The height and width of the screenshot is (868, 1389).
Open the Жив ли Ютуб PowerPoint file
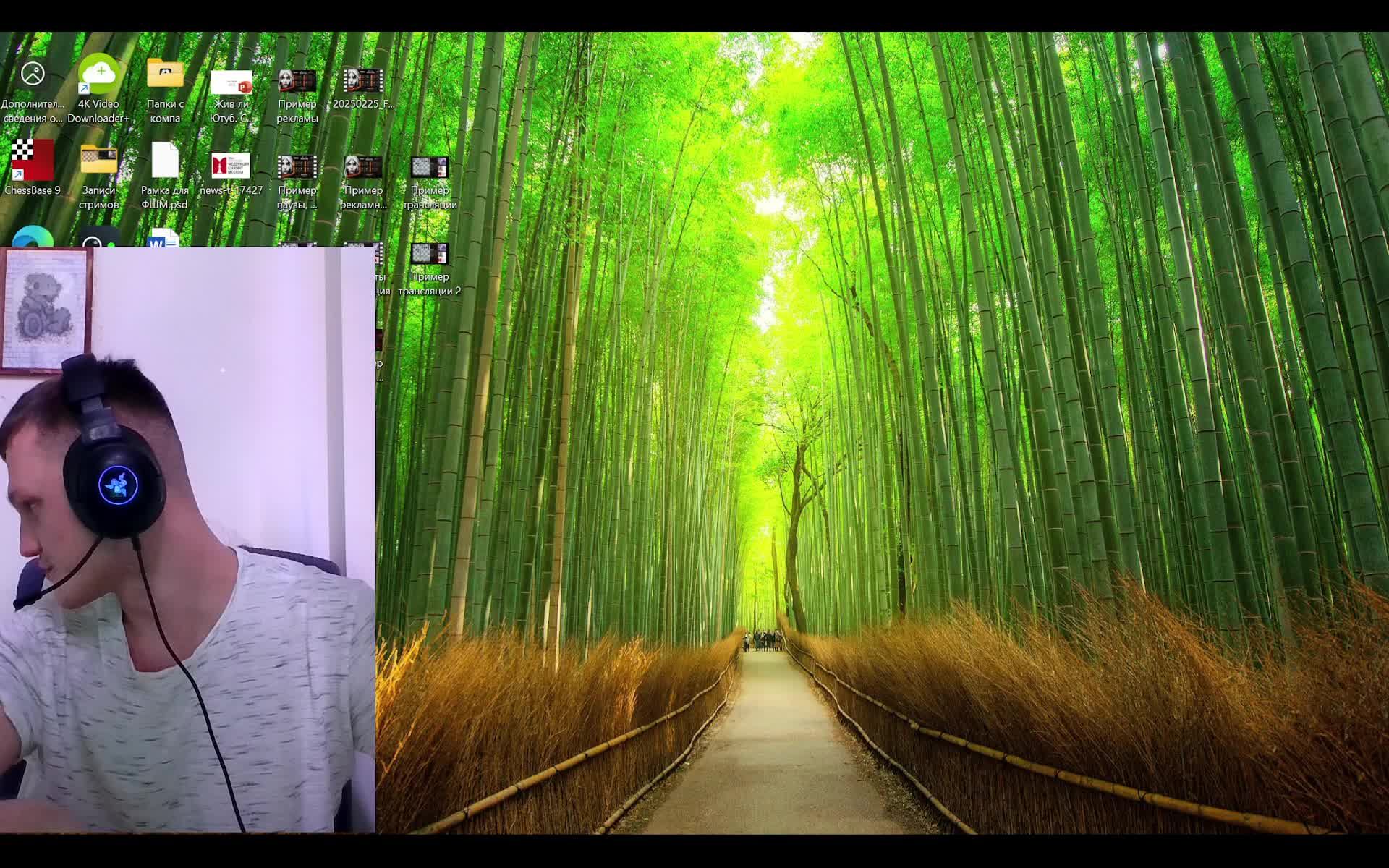tap(231, 83)
